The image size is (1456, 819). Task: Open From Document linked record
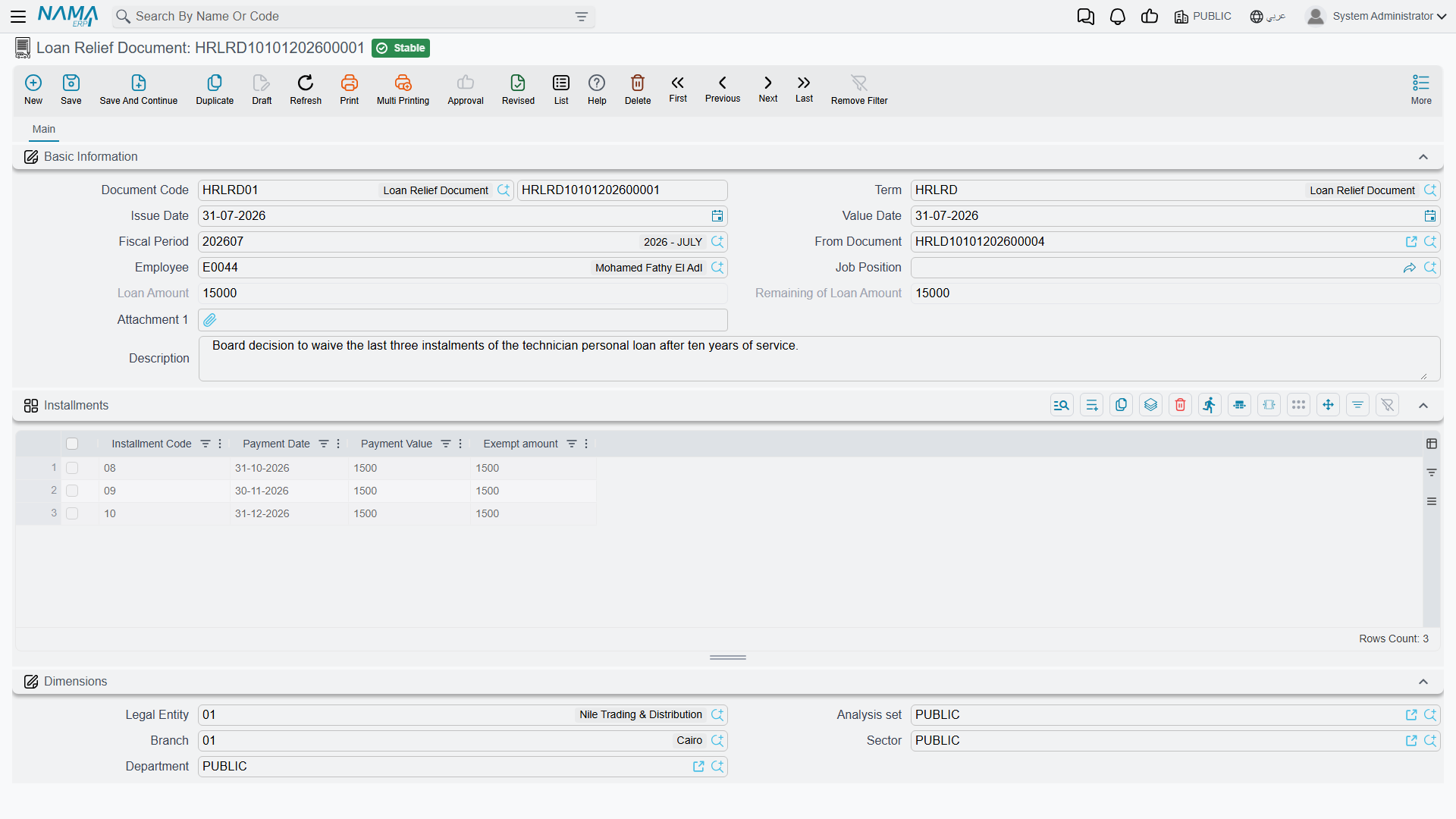pos(1411,242)
